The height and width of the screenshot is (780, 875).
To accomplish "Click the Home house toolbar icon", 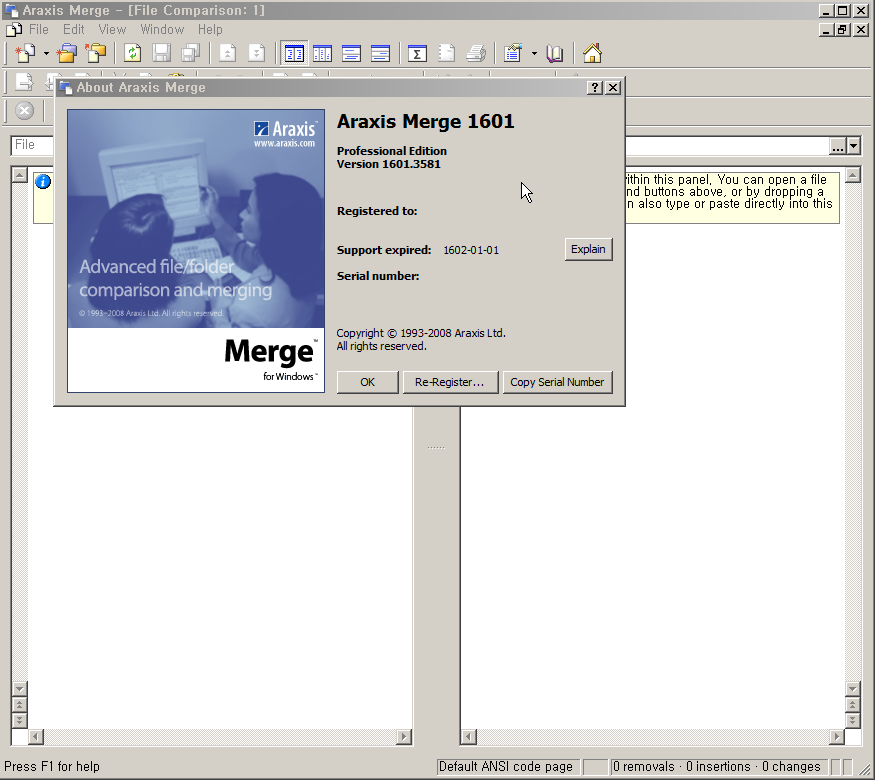I will click(592, 54).
